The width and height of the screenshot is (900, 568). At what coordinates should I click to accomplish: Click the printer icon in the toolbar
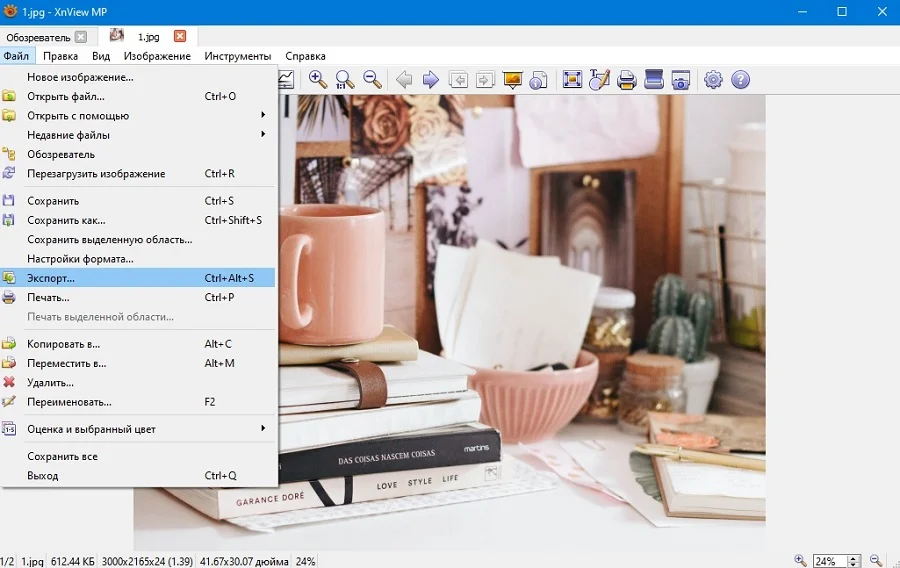click(626, 79)
